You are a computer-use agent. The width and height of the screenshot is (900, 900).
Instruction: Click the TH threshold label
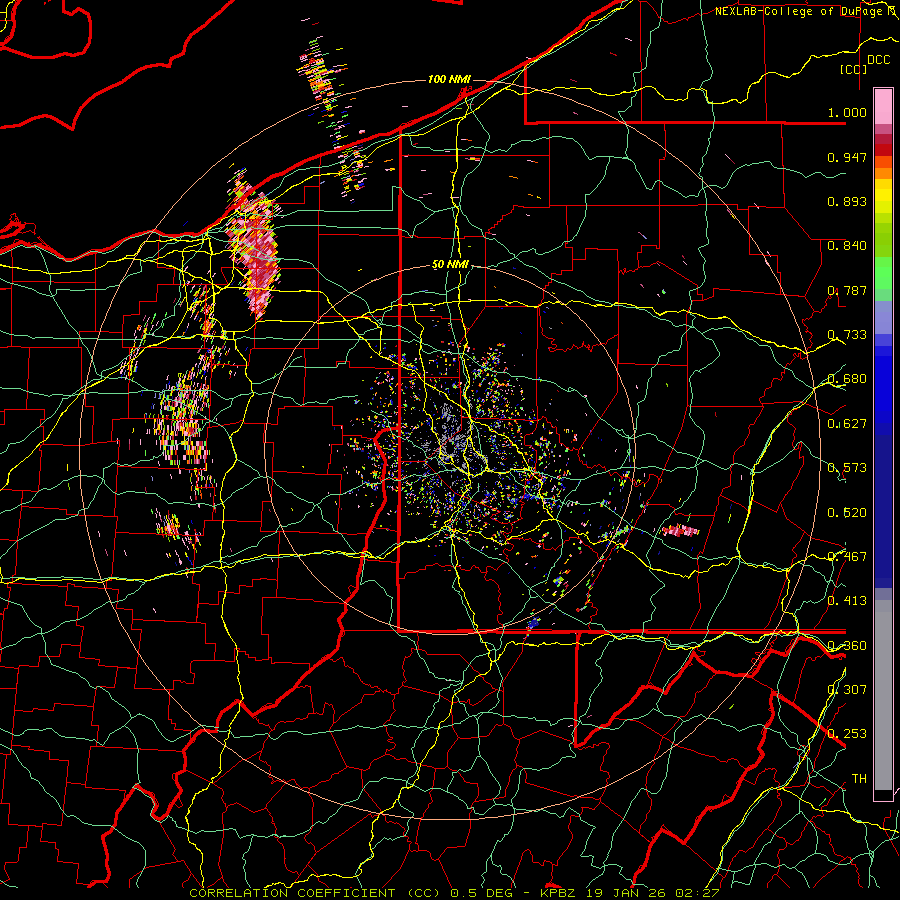point(859,778)
